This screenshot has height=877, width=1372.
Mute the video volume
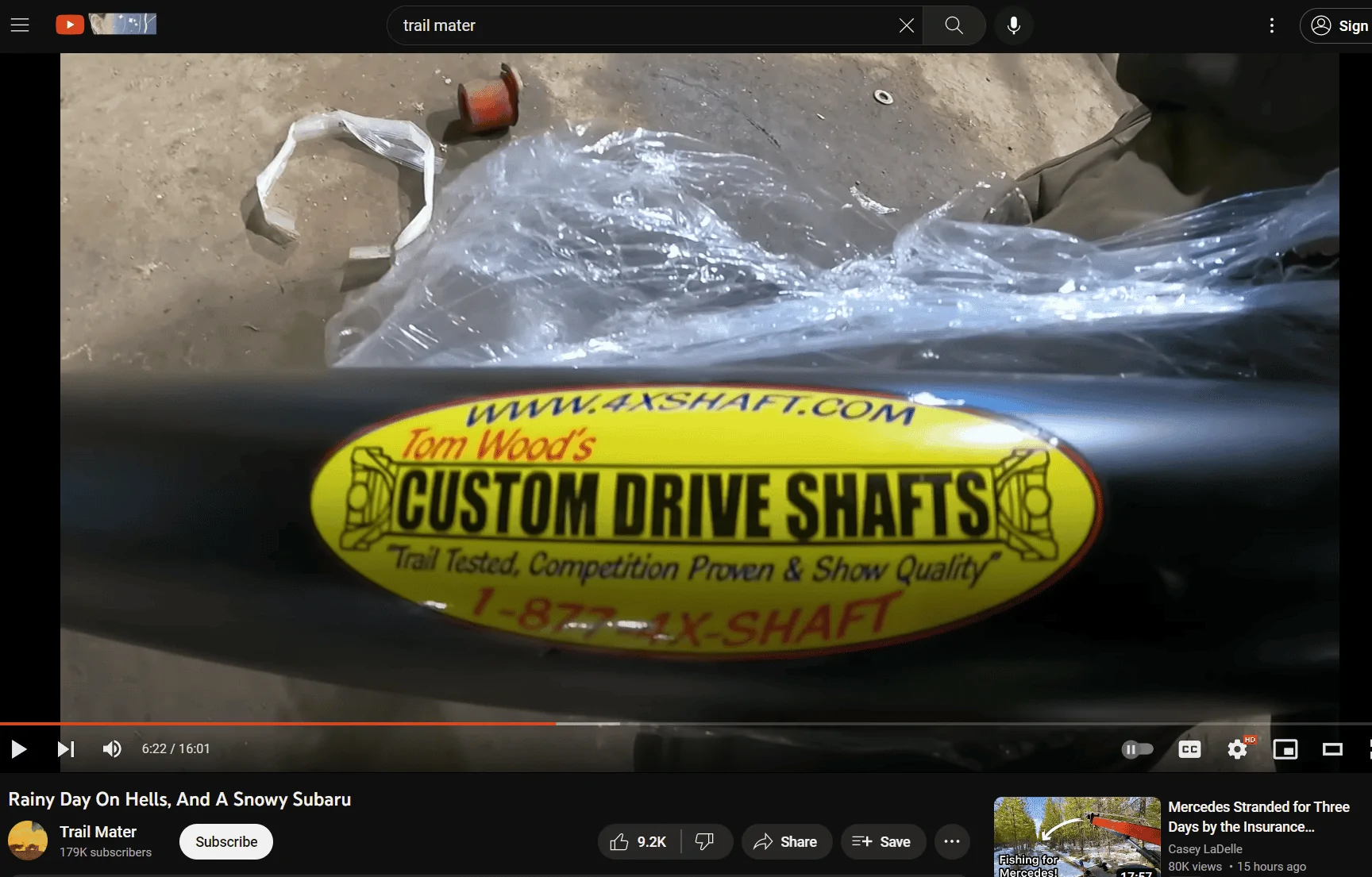pyautogui.click(x=112, y=749)
